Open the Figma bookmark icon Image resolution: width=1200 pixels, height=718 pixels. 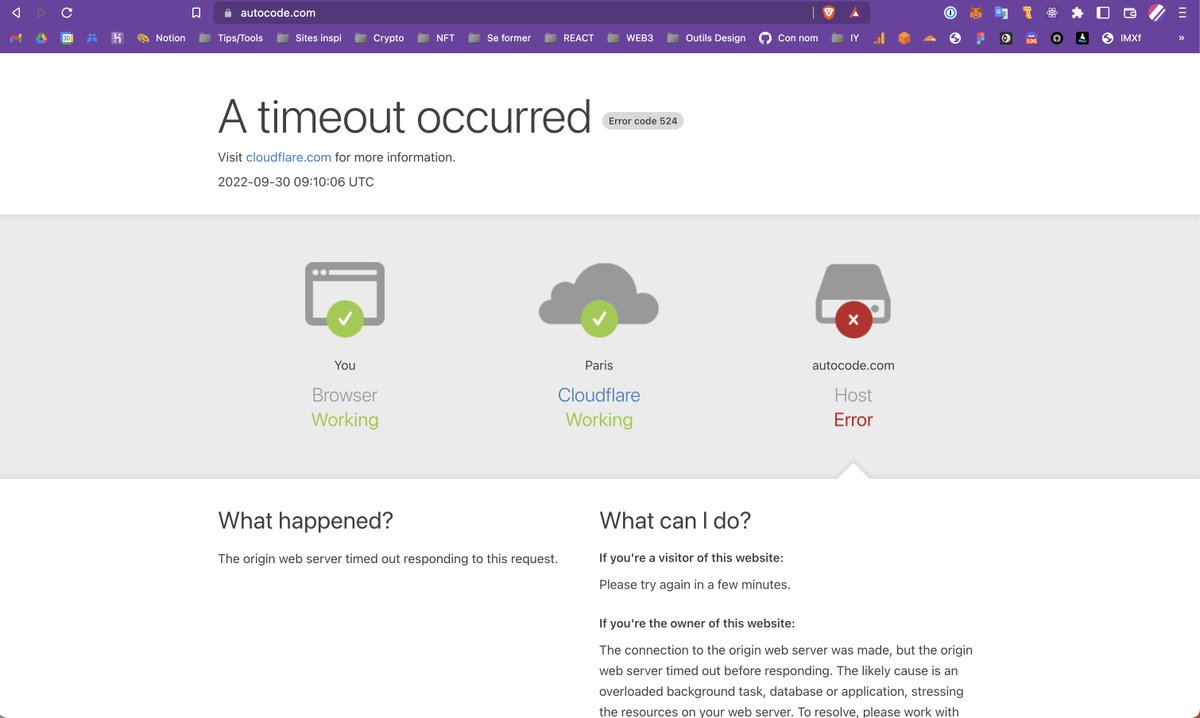[980, 38]
